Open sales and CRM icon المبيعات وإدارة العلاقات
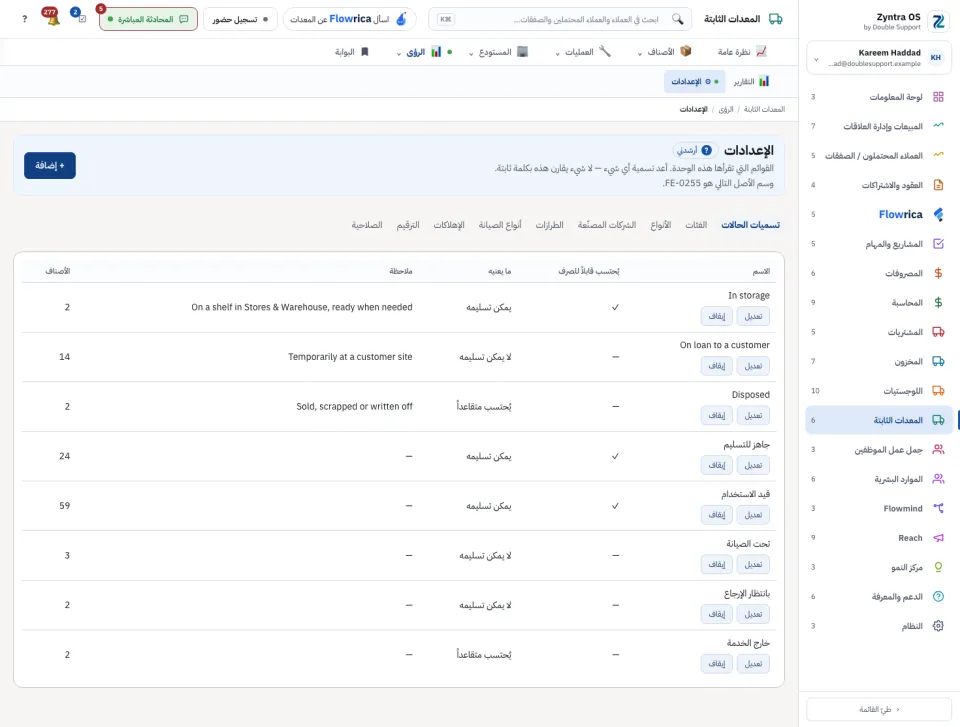Viewport: 960px width, 727px height. tap(938, 126)
